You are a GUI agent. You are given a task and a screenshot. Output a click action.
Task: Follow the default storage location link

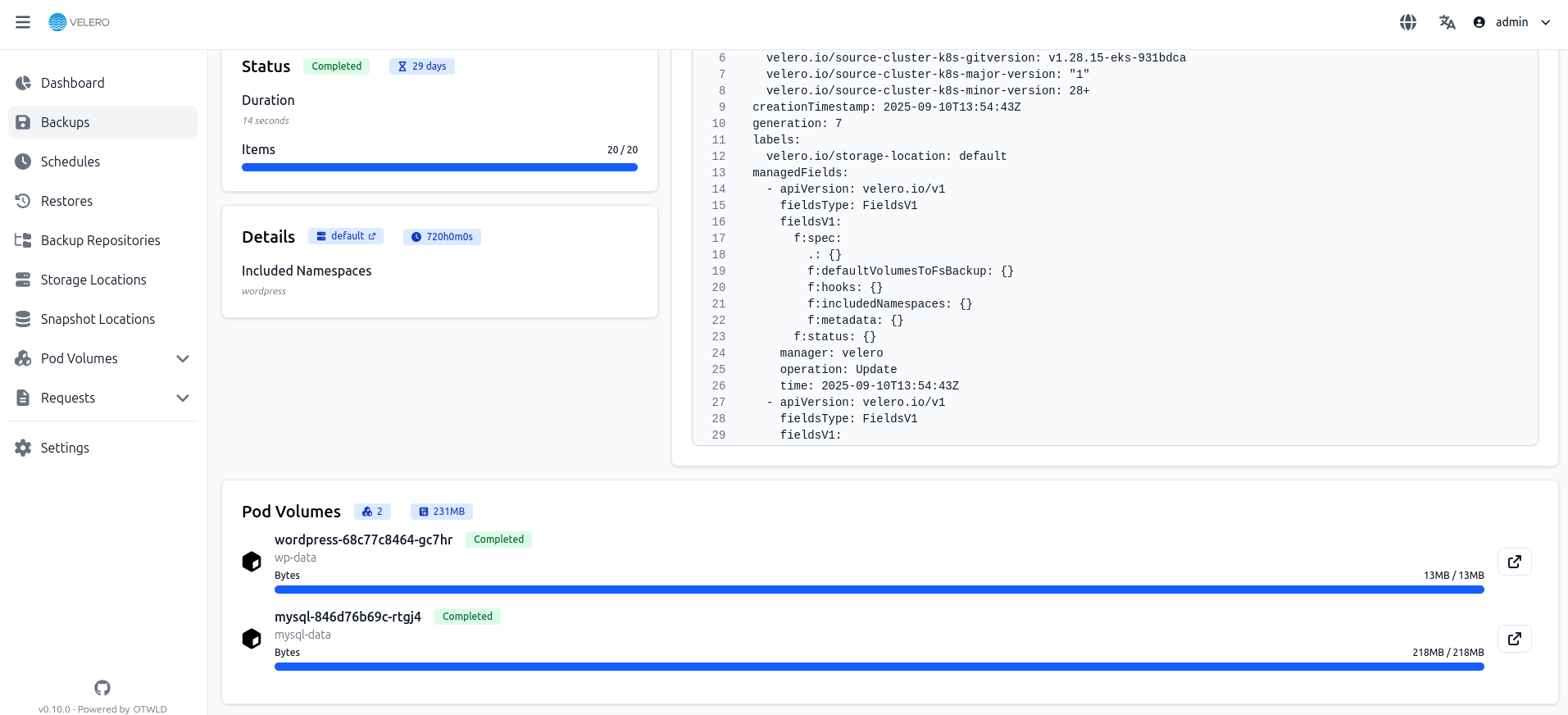(346, 236)
